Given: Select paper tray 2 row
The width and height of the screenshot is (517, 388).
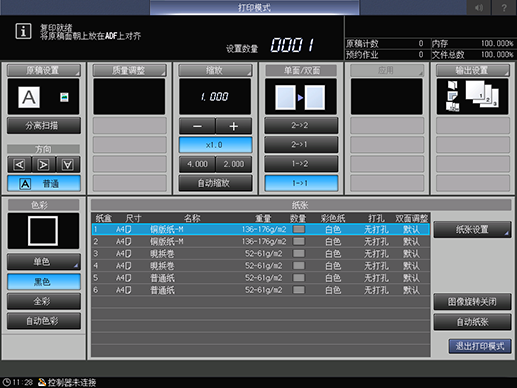Looking at the screenshot, I should (261, 241).
